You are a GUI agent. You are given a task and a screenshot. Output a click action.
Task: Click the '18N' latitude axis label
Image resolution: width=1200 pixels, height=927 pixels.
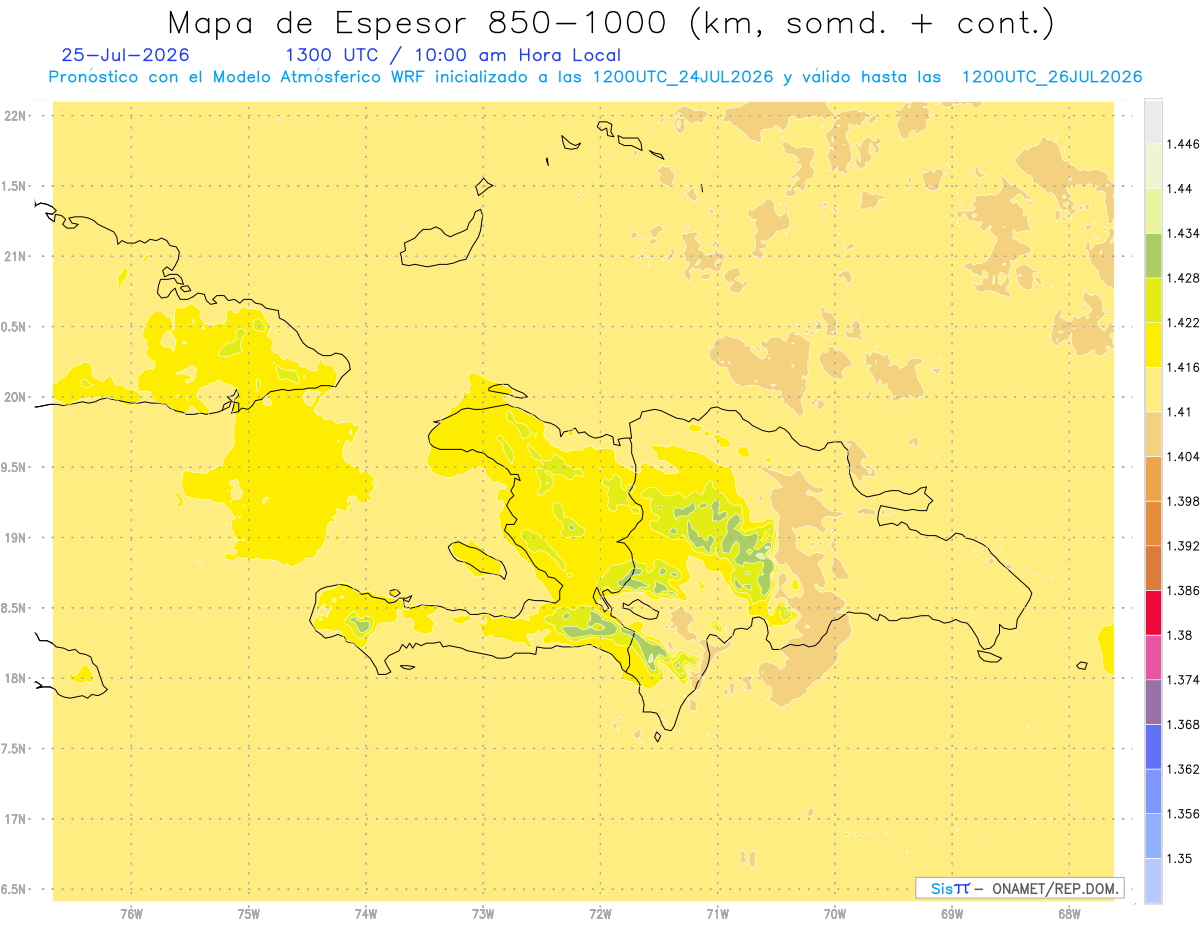point(15,679)
